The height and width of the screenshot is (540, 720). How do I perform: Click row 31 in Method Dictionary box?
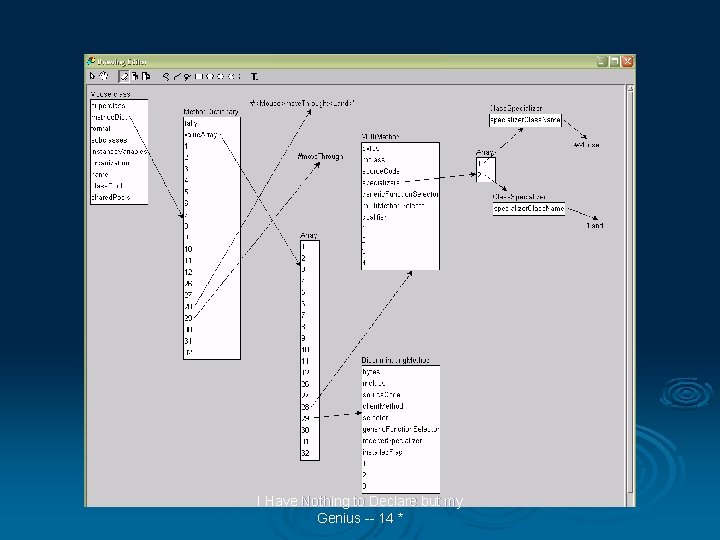212,341
